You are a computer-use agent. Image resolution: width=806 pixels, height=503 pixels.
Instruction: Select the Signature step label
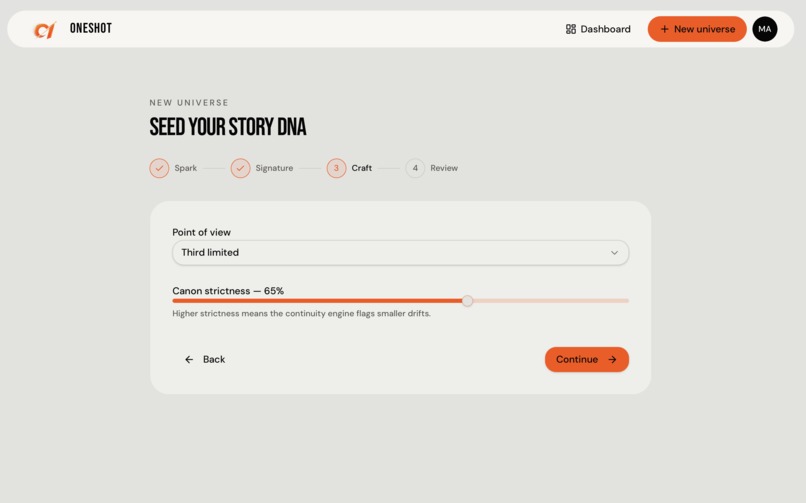click(274, 168)
